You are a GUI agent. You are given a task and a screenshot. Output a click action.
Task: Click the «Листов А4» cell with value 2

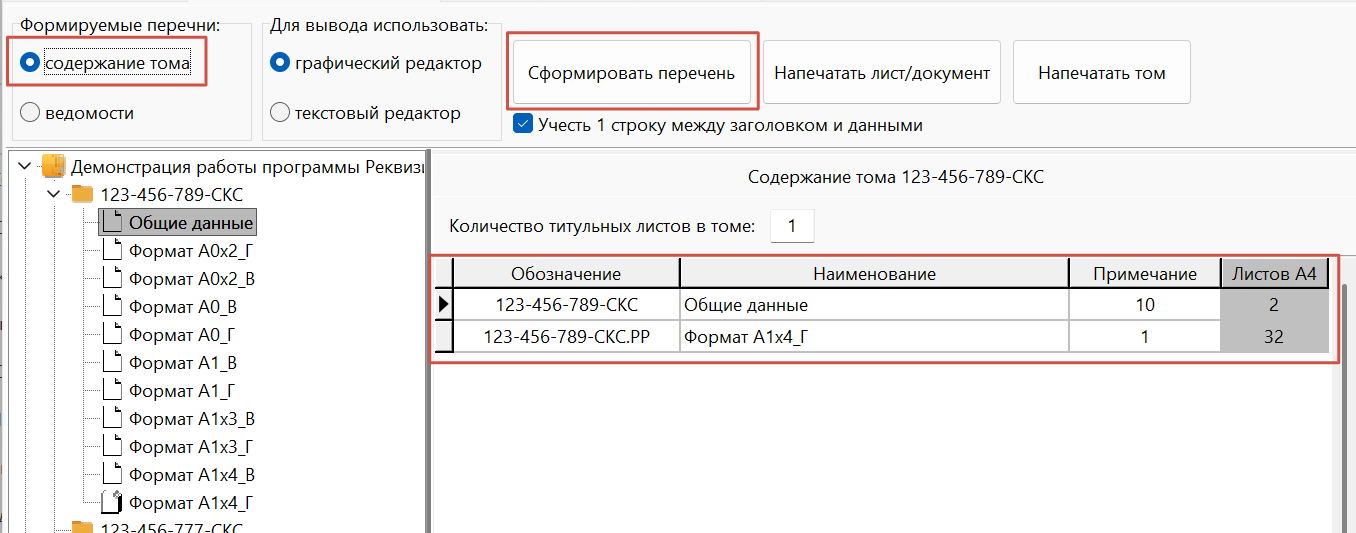click(x=1274, y=304)
